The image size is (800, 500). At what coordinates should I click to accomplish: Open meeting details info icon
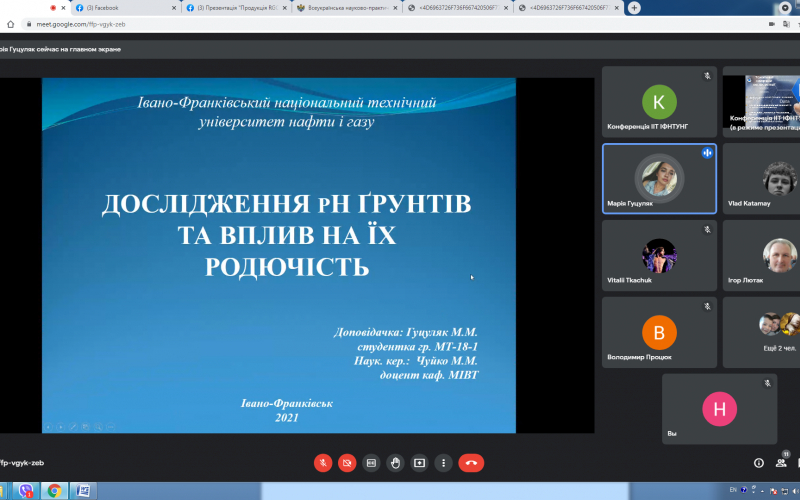759,463
